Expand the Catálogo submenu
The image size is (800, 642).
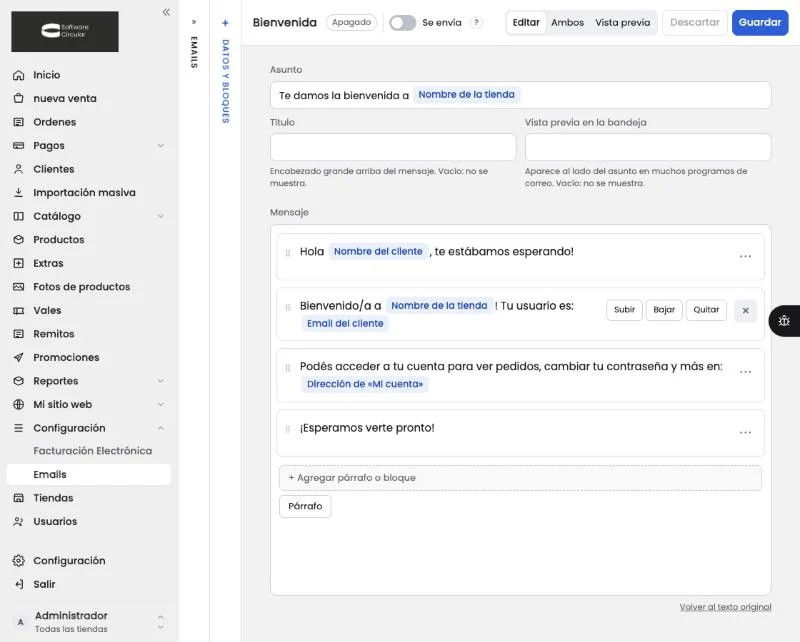[x=161, y=216]
